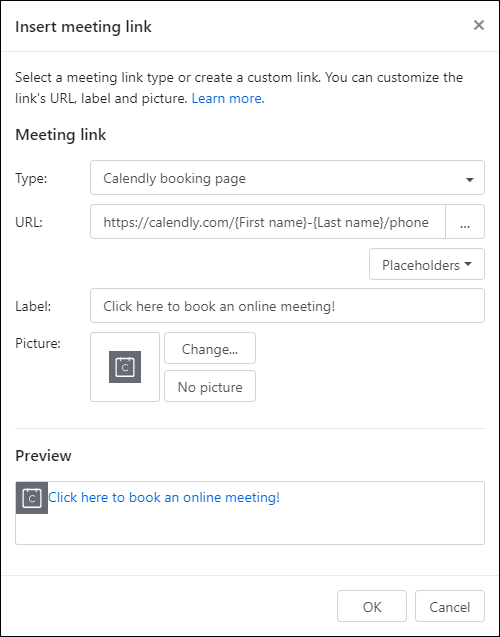Click the "URL:" field caption
Image resolution: width=500 pixels, height=637 pixels.
coord(29,222)
